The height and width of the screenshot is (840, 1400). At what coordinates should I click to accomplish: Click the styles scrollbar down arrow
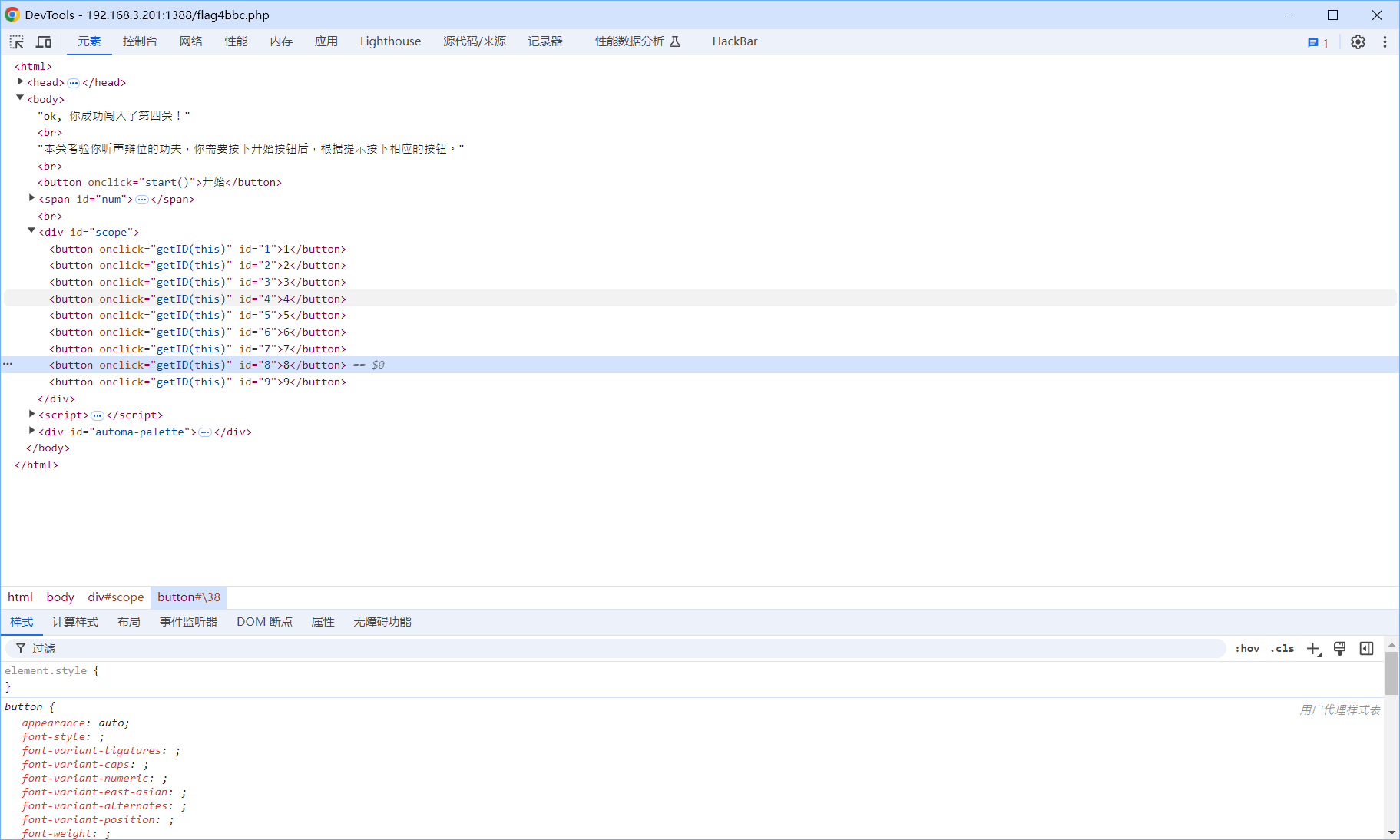(1392, 832)
